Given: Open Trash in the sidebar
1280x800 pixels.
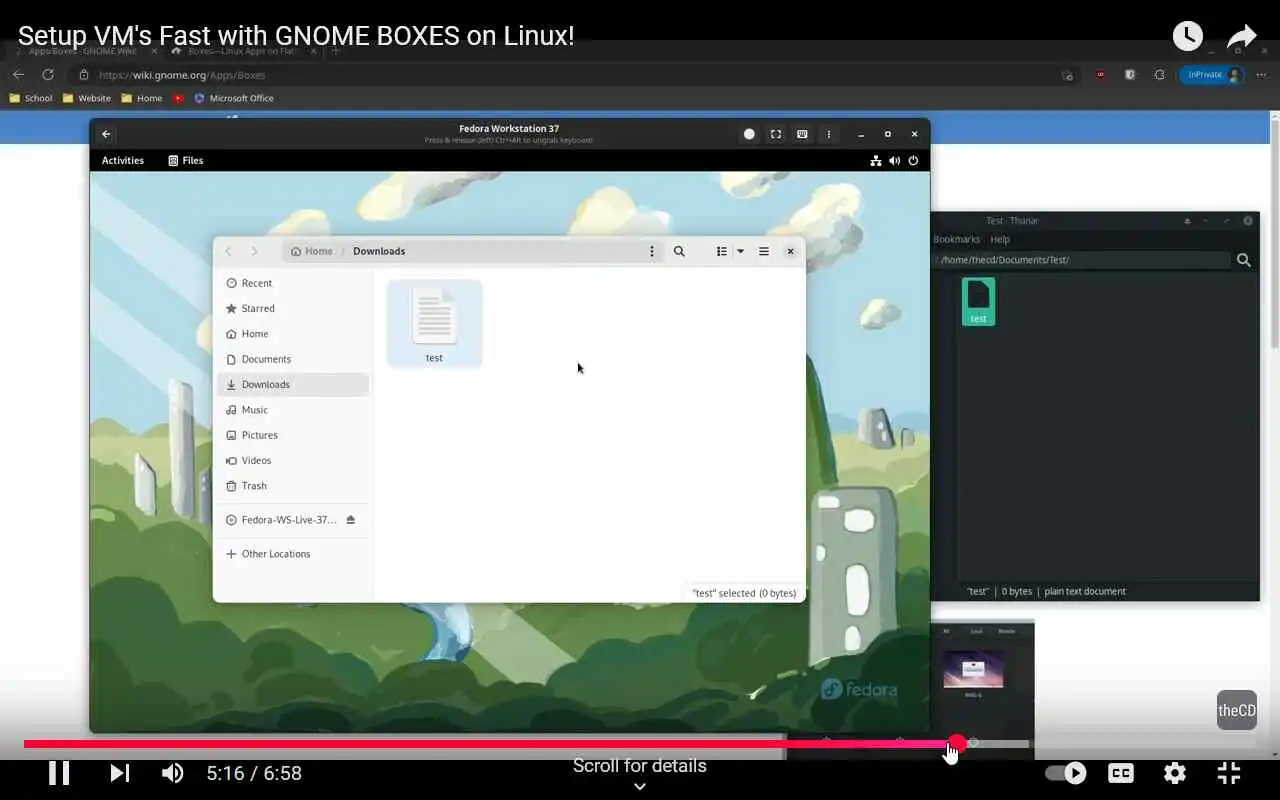Looking at the screenshot, I should (x=293, y=485).
